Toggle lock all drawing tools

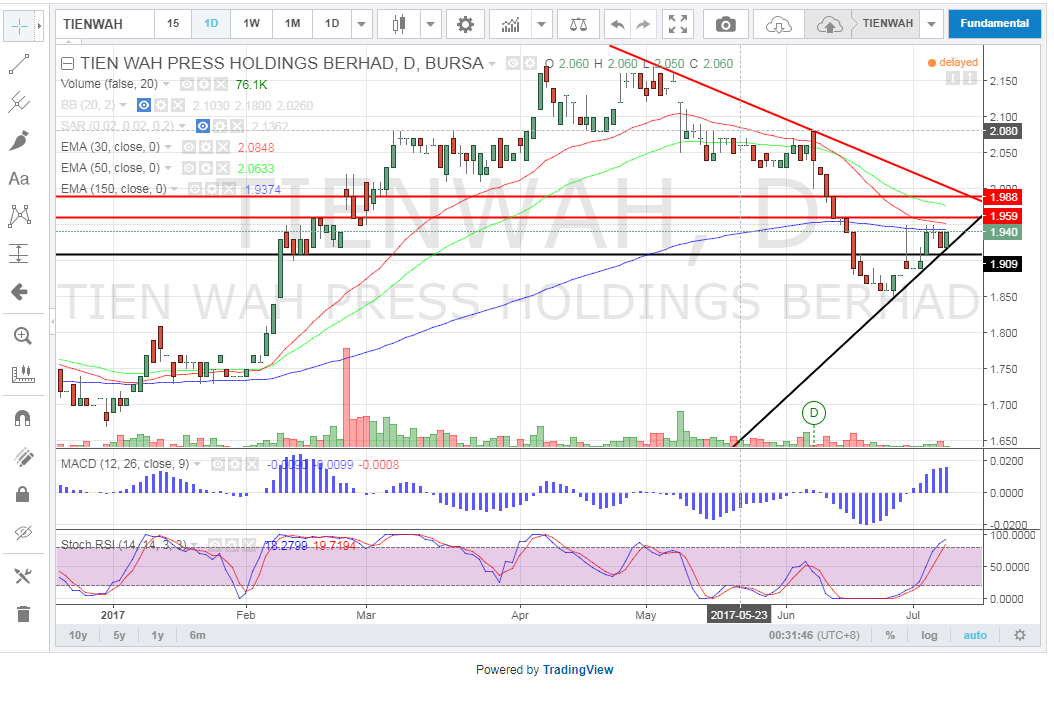coord(23,495)
